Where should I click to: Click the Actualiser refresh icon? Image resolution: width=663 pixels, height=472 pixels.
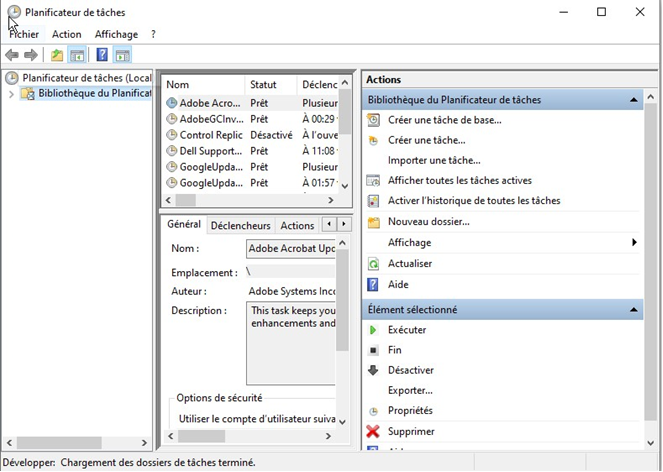coord(373,263)
